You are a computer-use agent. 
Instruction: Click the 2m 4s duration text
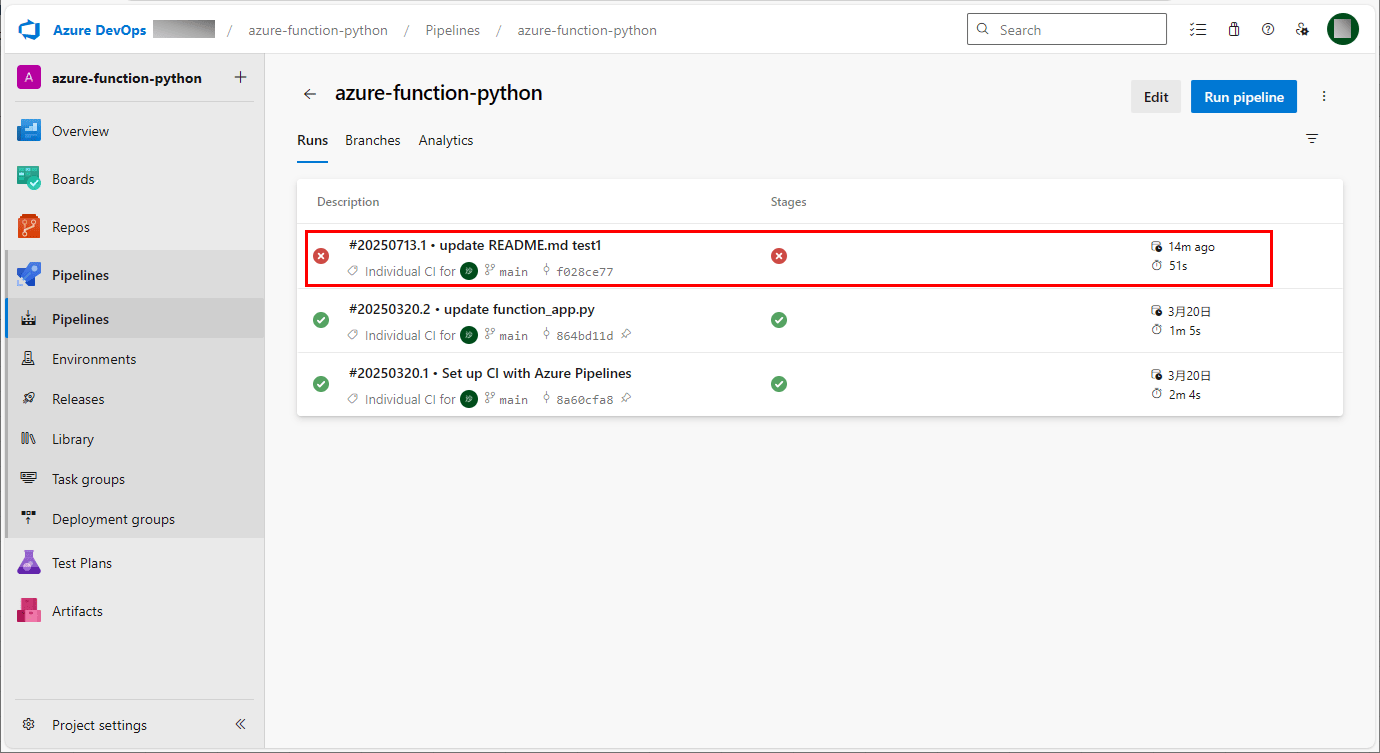(1184, 394)
